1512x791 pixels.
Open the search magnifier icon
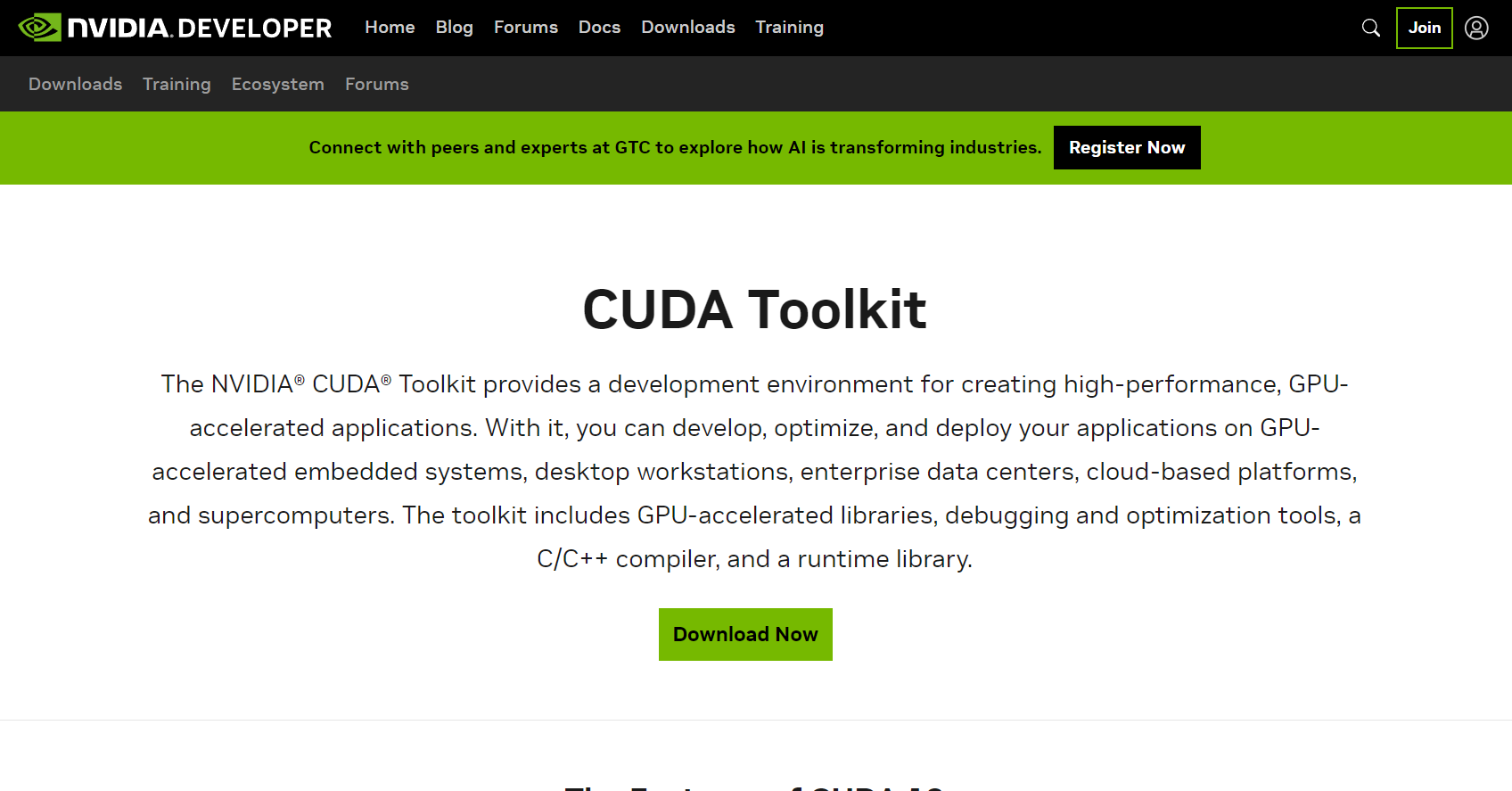(1371, 28)
